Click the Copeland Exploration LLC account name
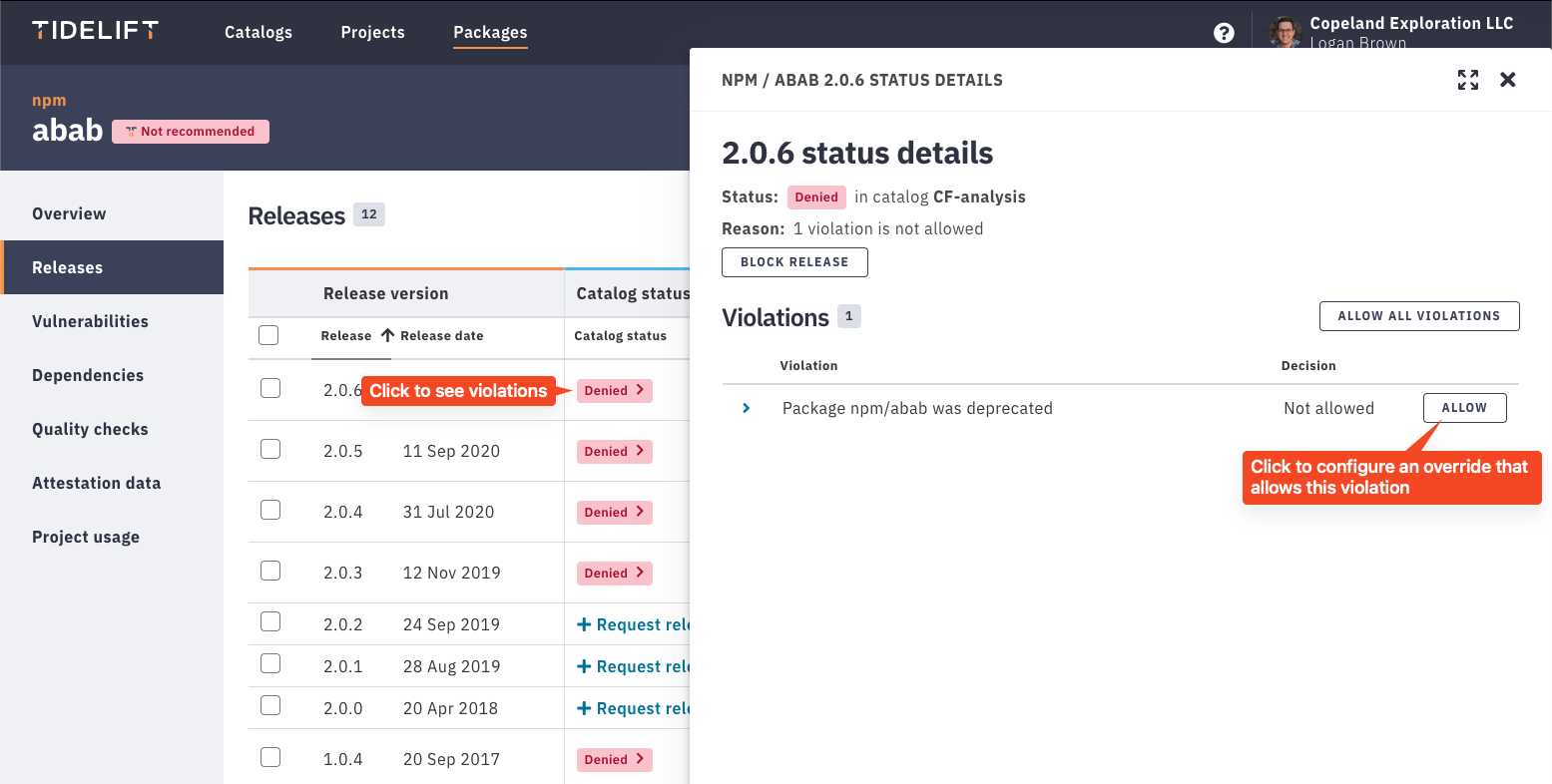The height and width of the screenshot is (784, 1552). click(1411, 23)
